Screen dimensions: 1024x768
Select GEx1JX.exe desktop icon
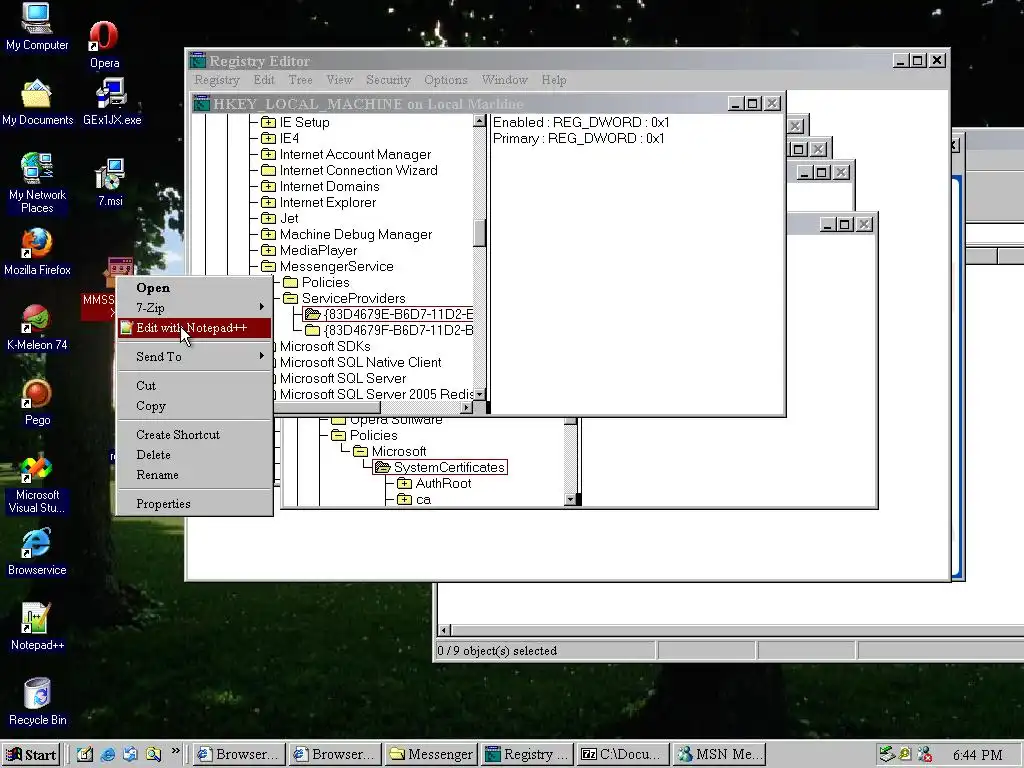click(112, 103)
